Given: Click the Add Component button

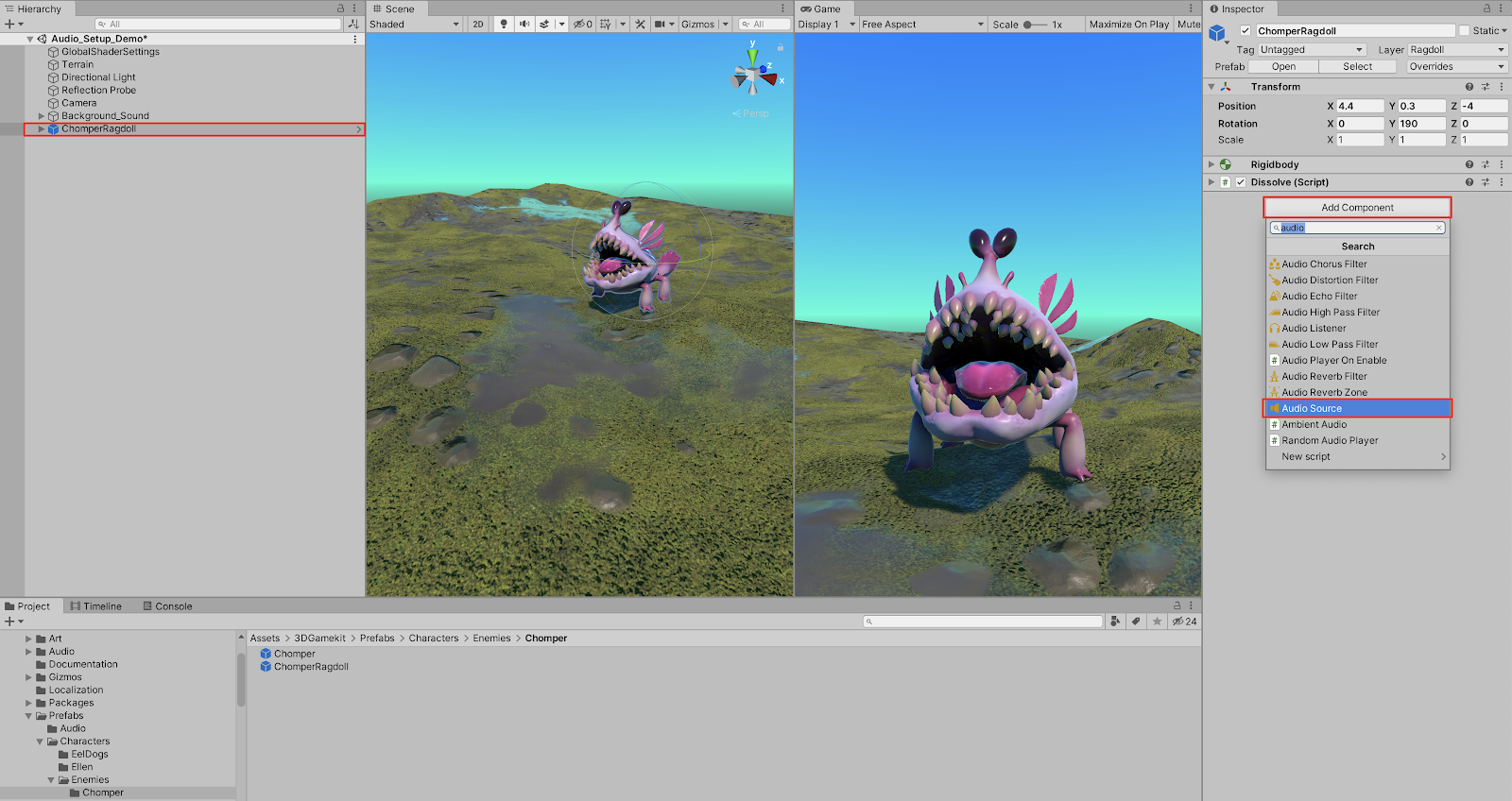Looking at the screenshot, I should coord(1357,208).
